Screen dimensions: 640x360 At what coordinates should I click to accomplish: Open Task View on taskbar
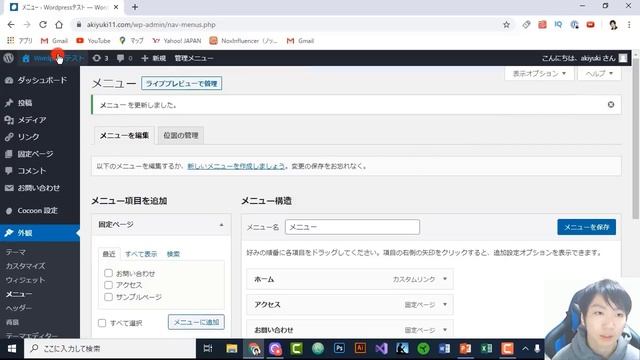click(x=208, y=349)
